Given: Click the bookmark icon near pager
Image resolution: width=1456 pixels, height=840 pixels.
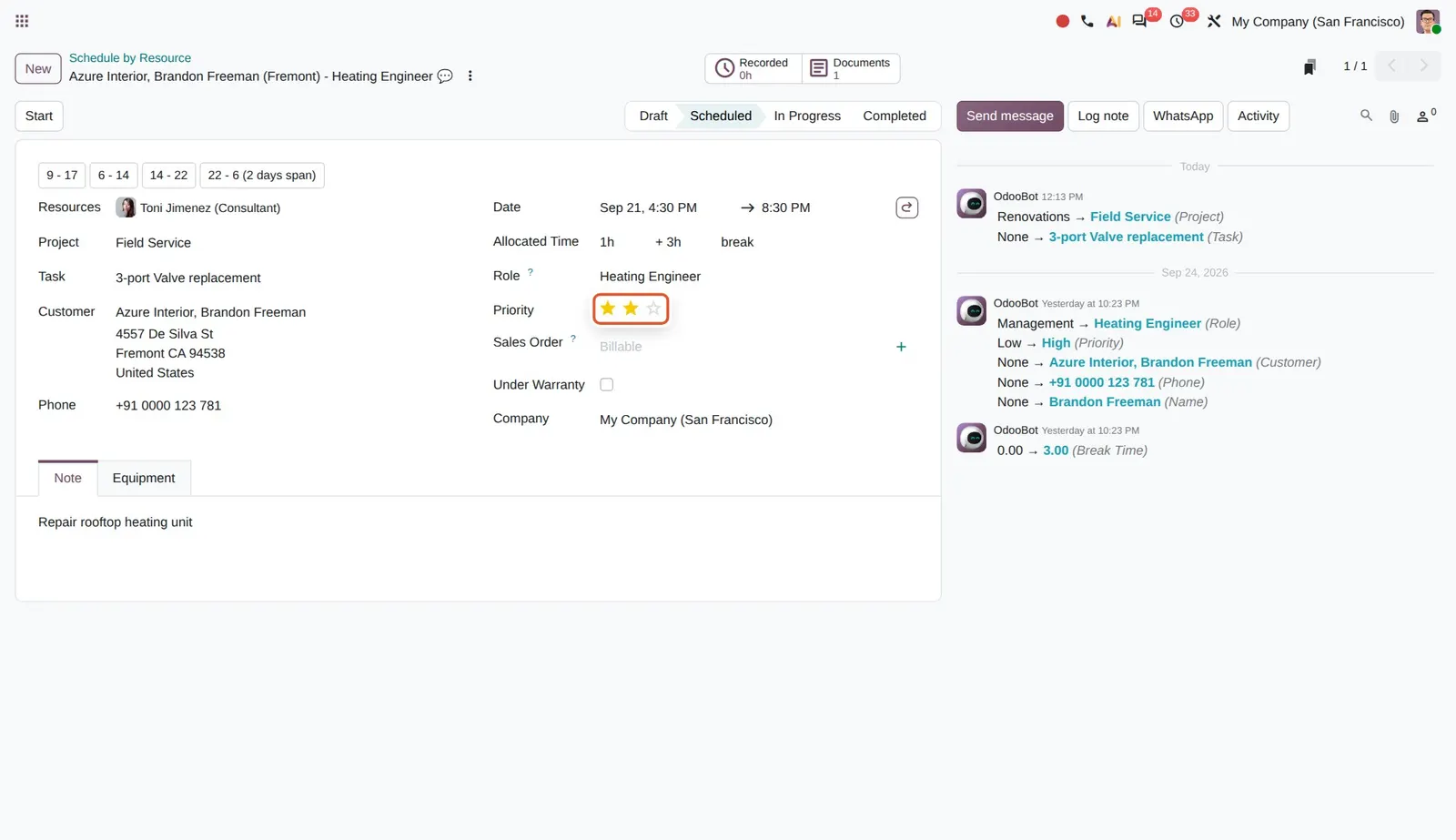Looking at the screenshot, I should 1309,66.
